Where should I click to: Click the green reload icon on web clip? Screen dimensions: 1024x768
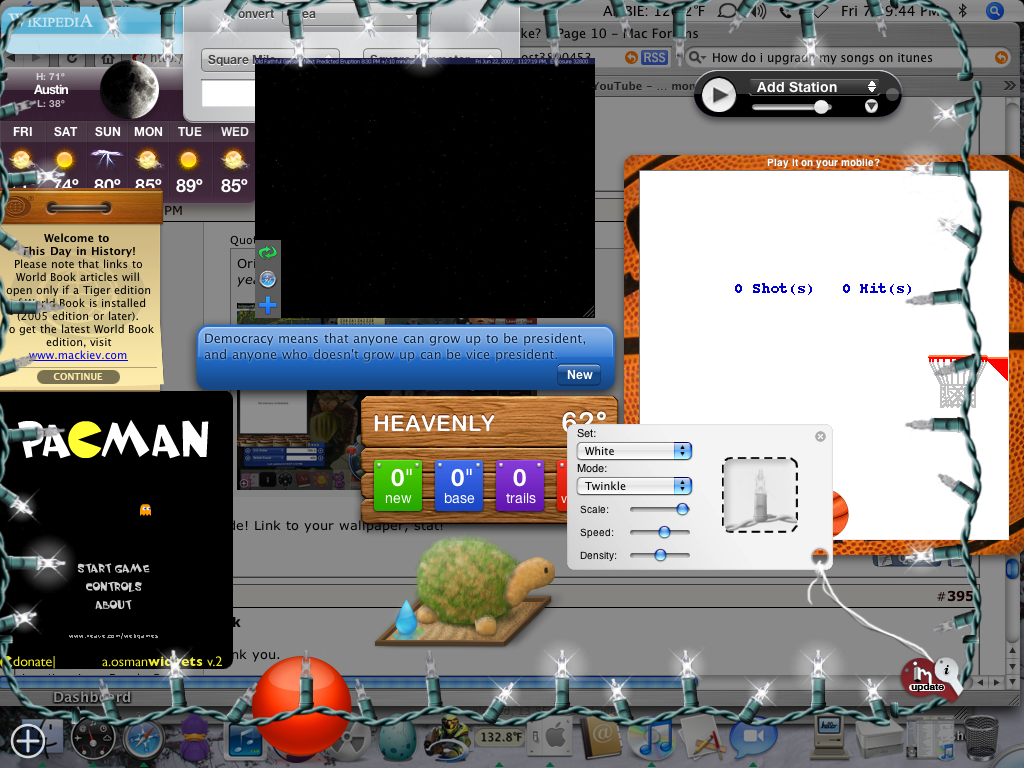268,253
